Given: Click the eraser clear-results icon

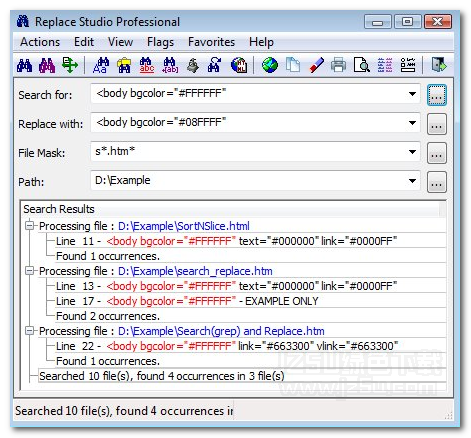Looking at the screenshot, I should click(316, 65).
